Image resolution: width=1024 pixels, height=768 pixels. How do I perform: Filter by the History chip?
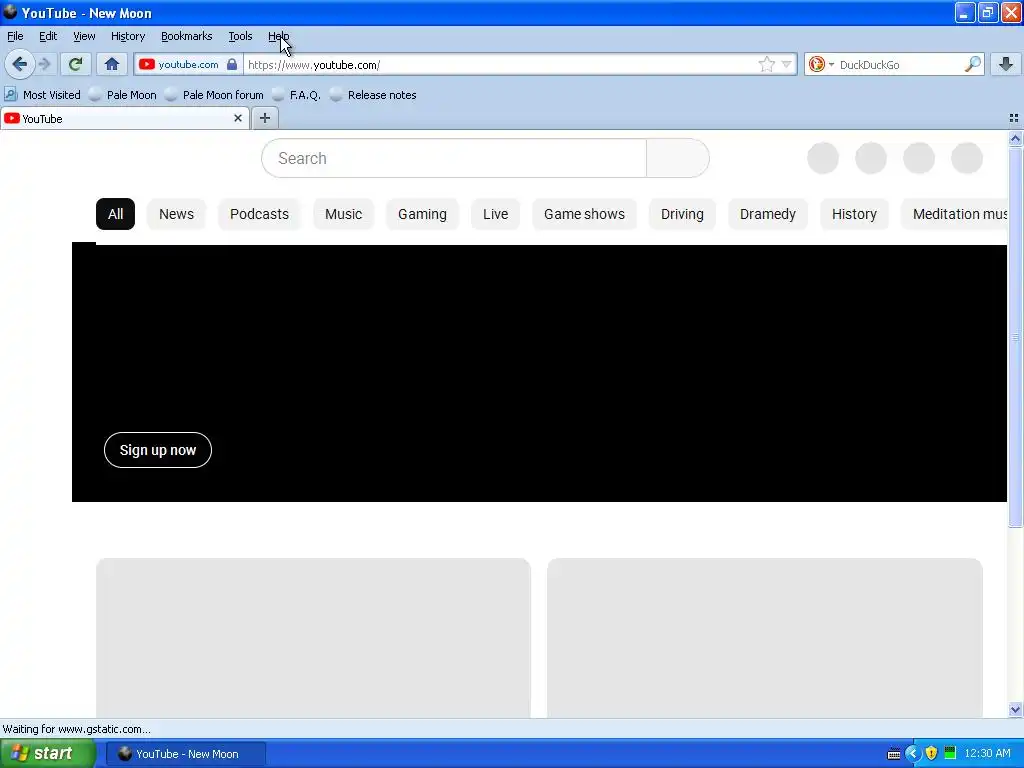[x=854, y=214]
